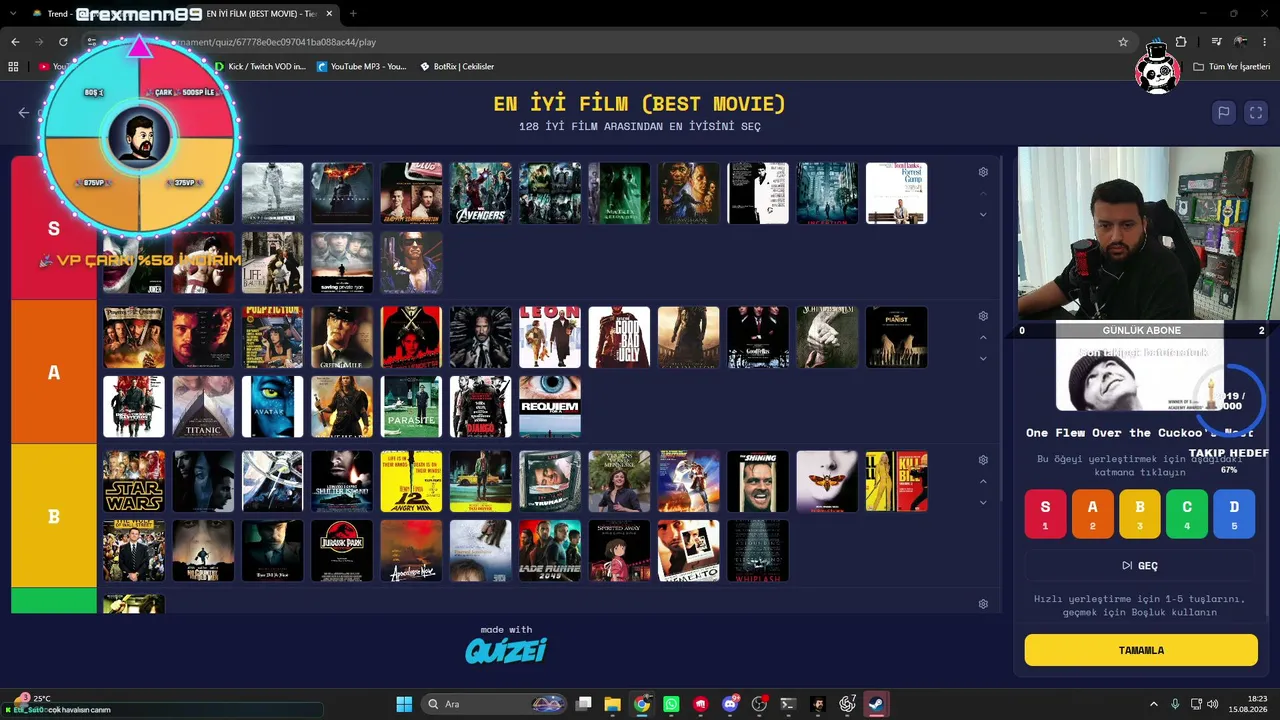
Task: Open the tab search dropdown chevron
Action: [12, 14]
